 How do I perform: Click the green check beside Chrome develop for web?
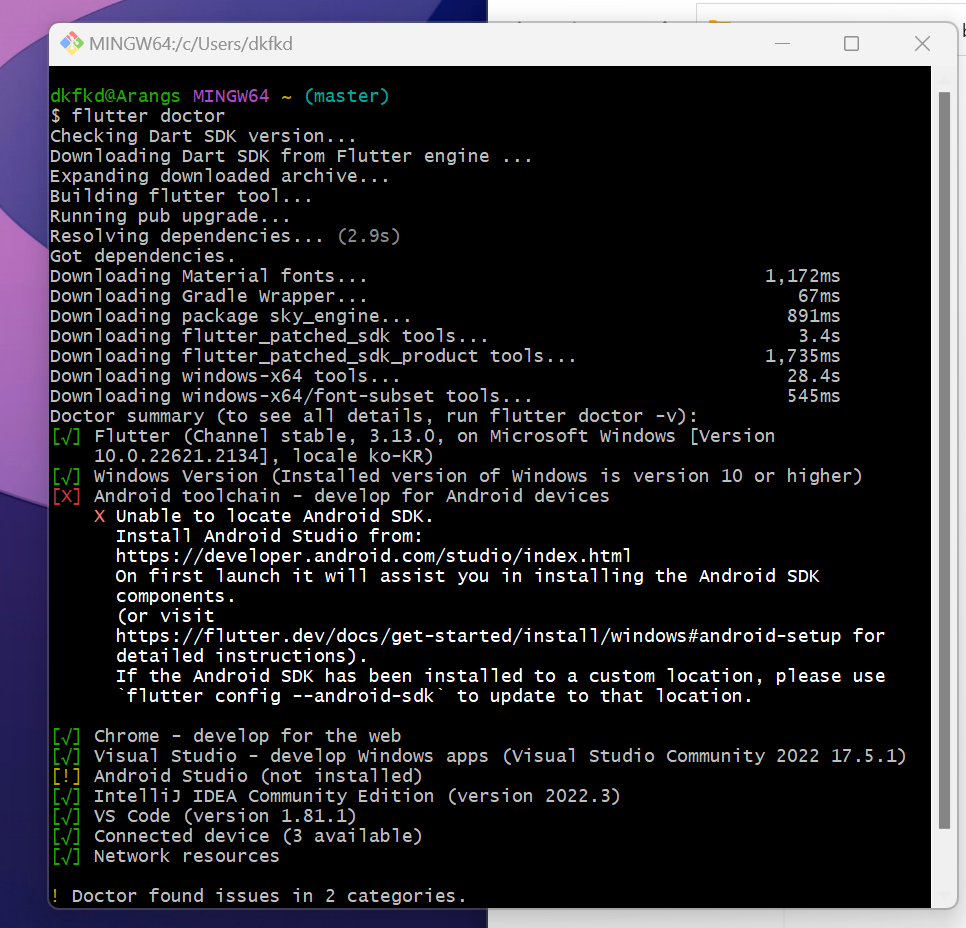[x=67, y=736]
